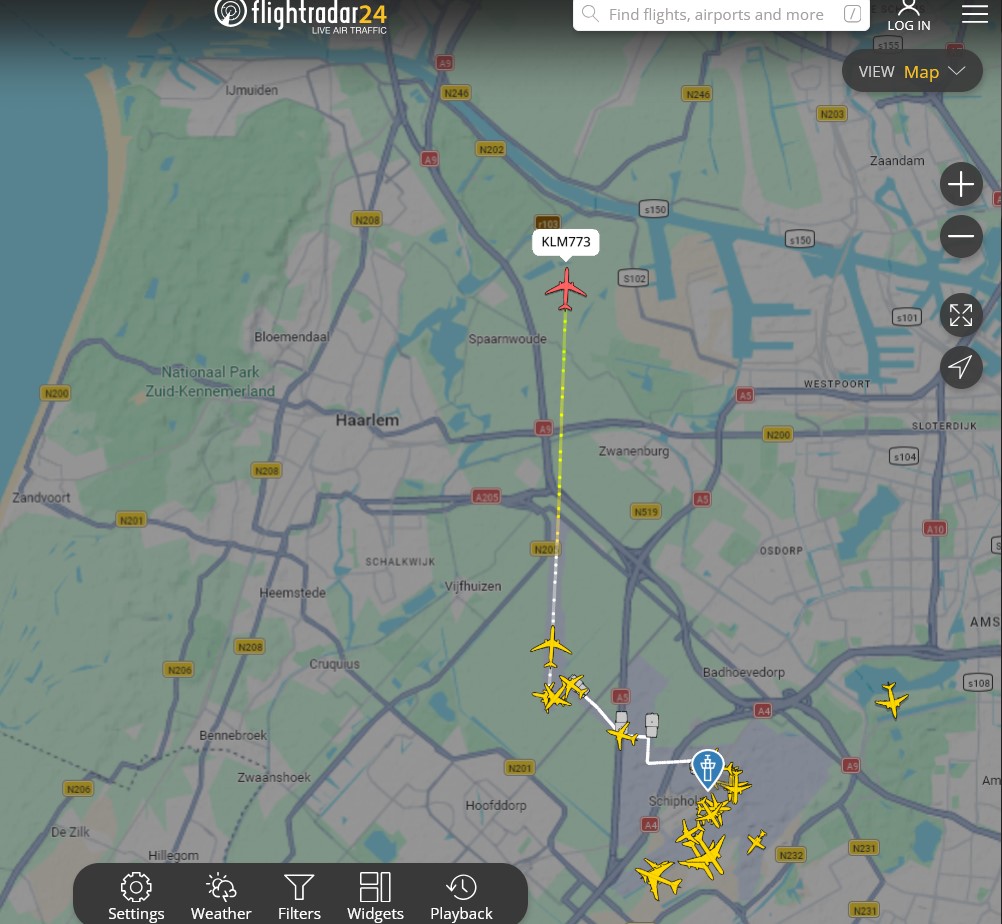Click the Spaarnwoude label
The image size is (1002, 924).
[x=507, y=339]
